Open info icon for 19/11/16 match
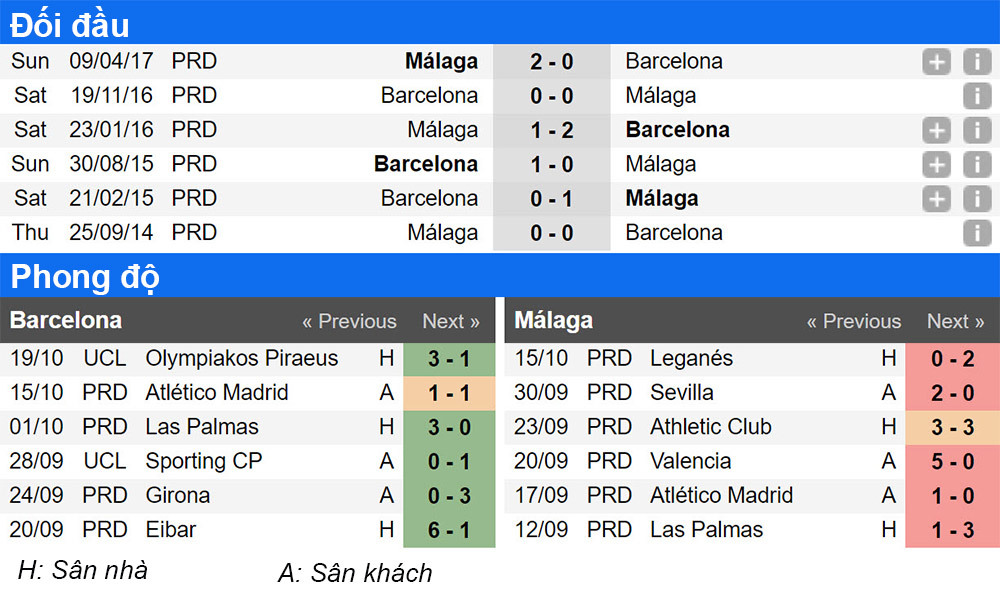Image resolution: width=1000 pixels, height=591 pixels. click(976, 96)
